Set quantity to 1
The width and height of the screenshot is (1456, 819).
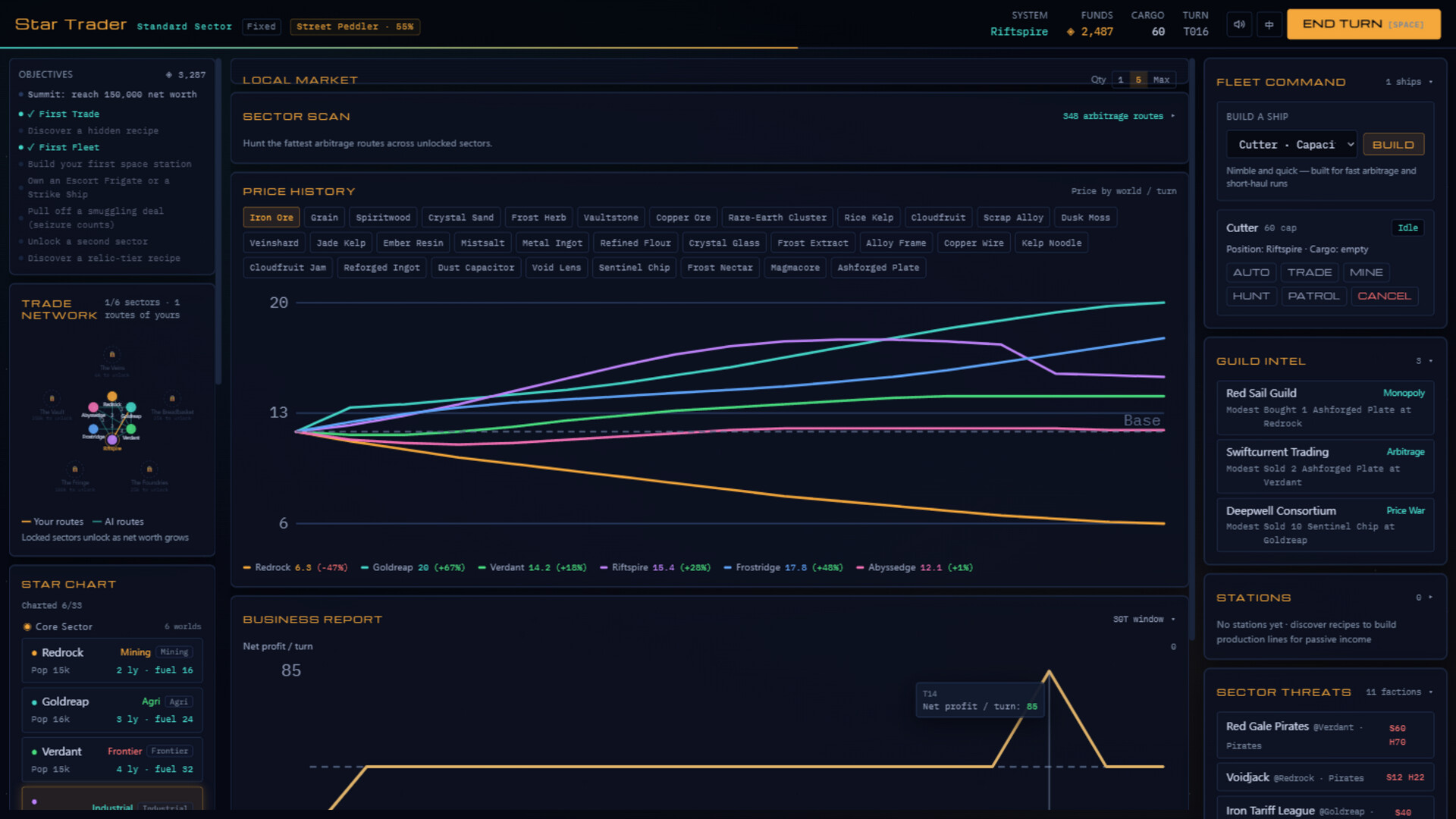1121,80
